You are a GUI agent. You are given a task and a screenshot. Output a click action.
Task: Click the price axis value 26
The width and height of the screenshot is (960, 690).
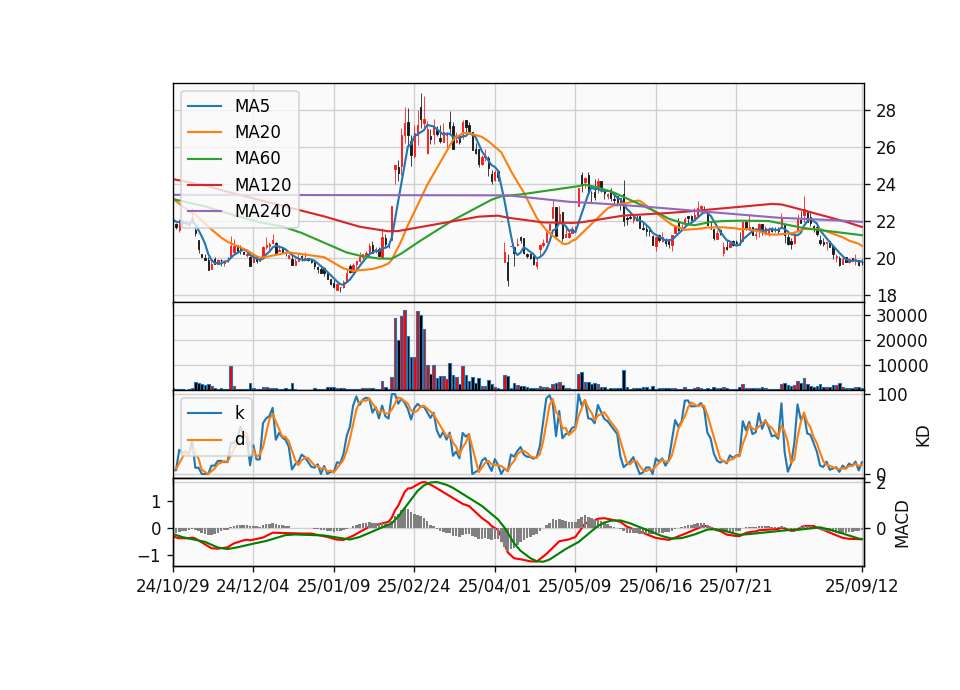[x=886, y=148]
